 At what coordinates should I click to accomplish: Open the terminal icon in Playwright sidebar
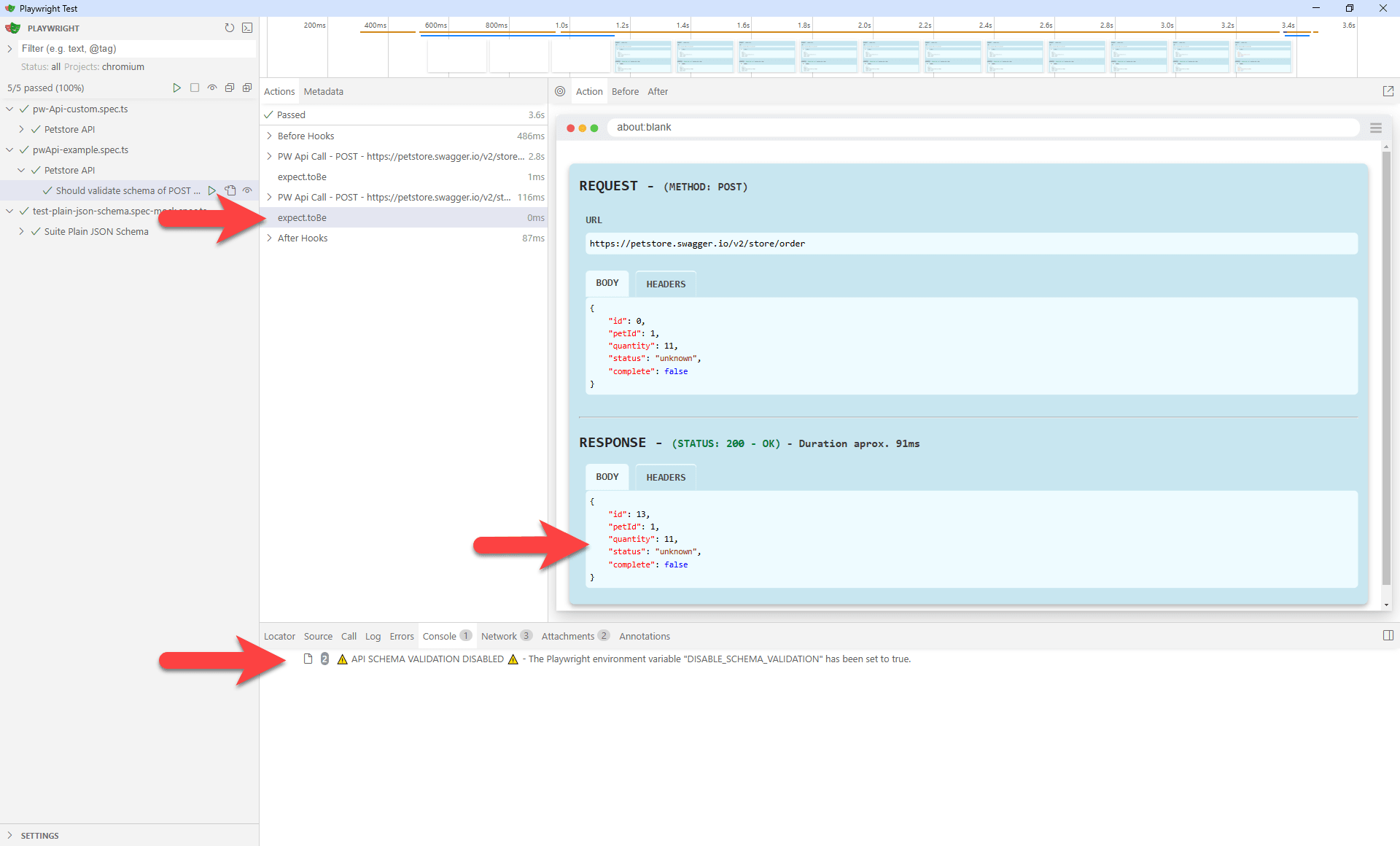tap(247, 28)
